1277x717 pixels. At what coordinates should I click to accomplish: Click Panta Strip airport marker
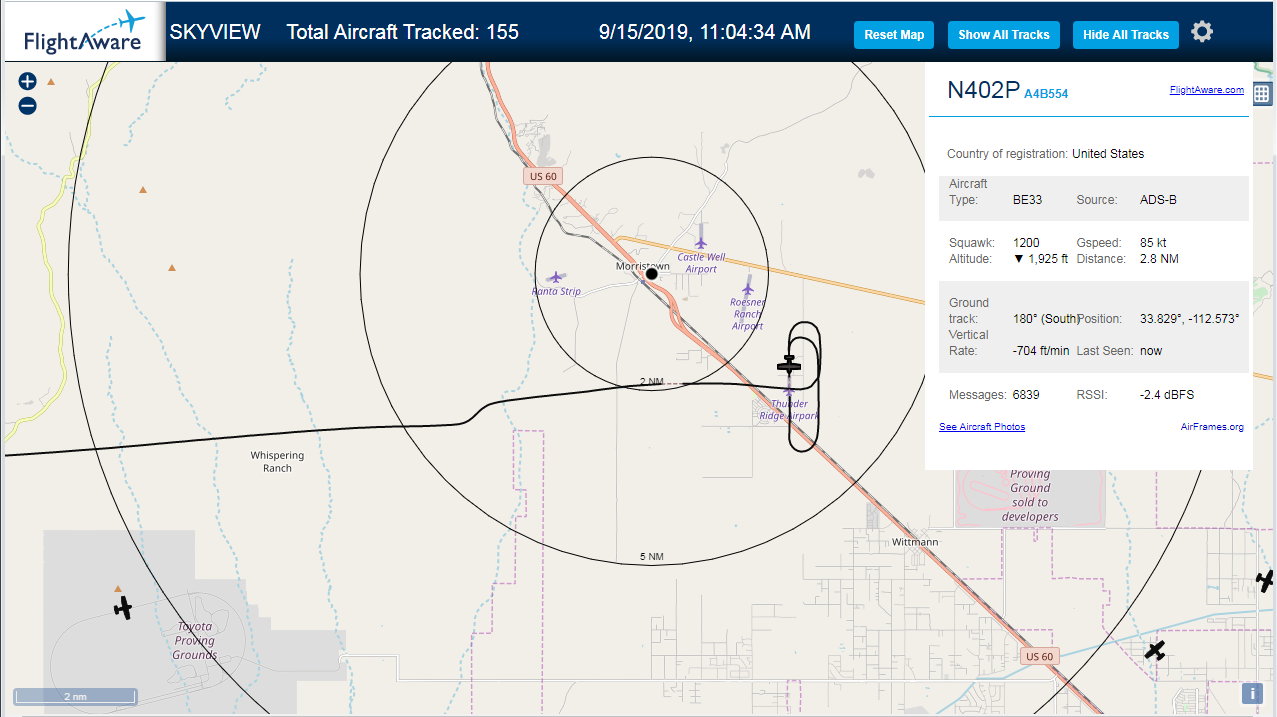tap(556, 277)
